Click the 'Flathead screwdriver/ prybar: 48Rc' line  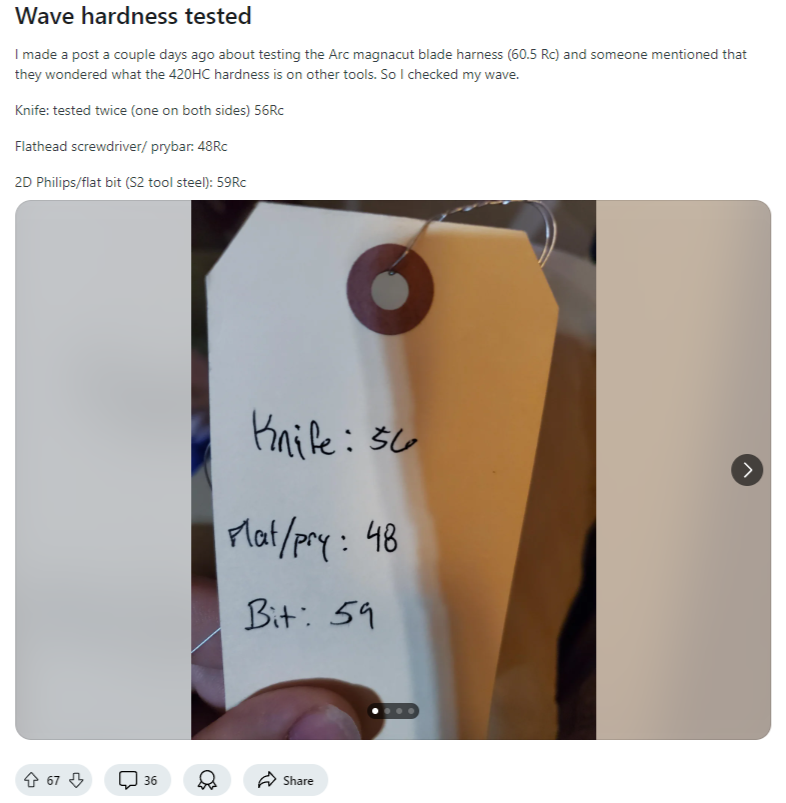[x=121, y=146]
